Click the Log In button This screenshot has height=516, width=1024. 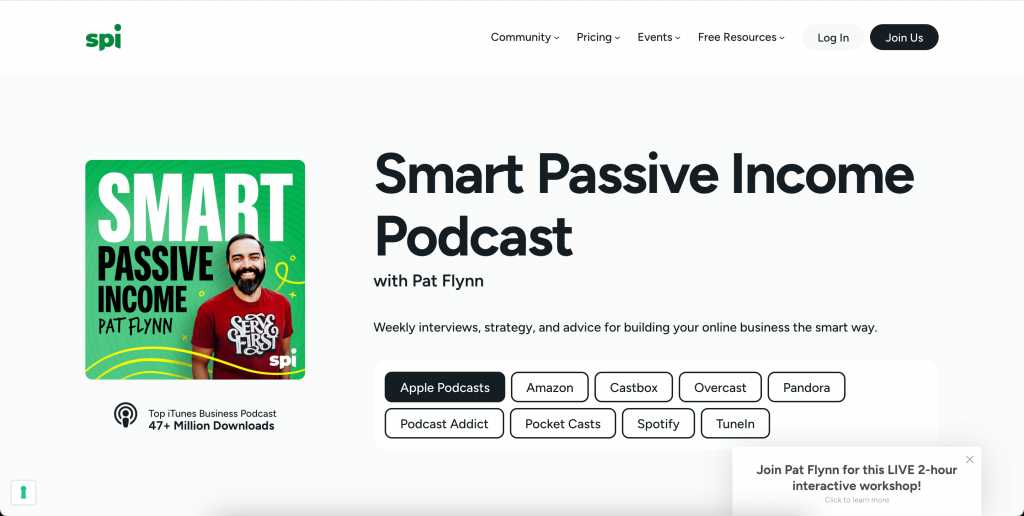[833, 37]
